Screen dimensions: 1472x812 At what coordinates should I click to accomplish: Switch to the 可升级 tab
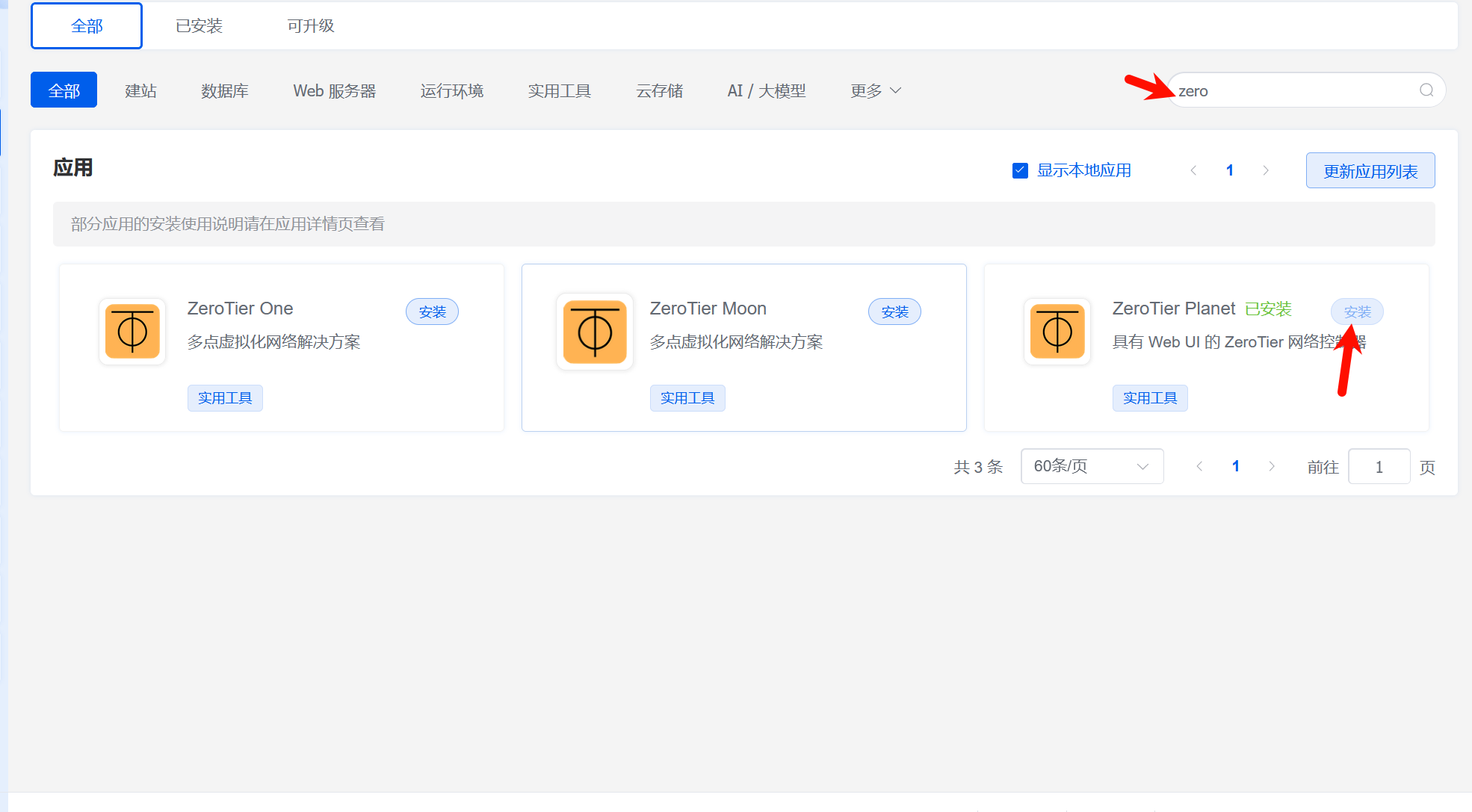click(311, 26)
